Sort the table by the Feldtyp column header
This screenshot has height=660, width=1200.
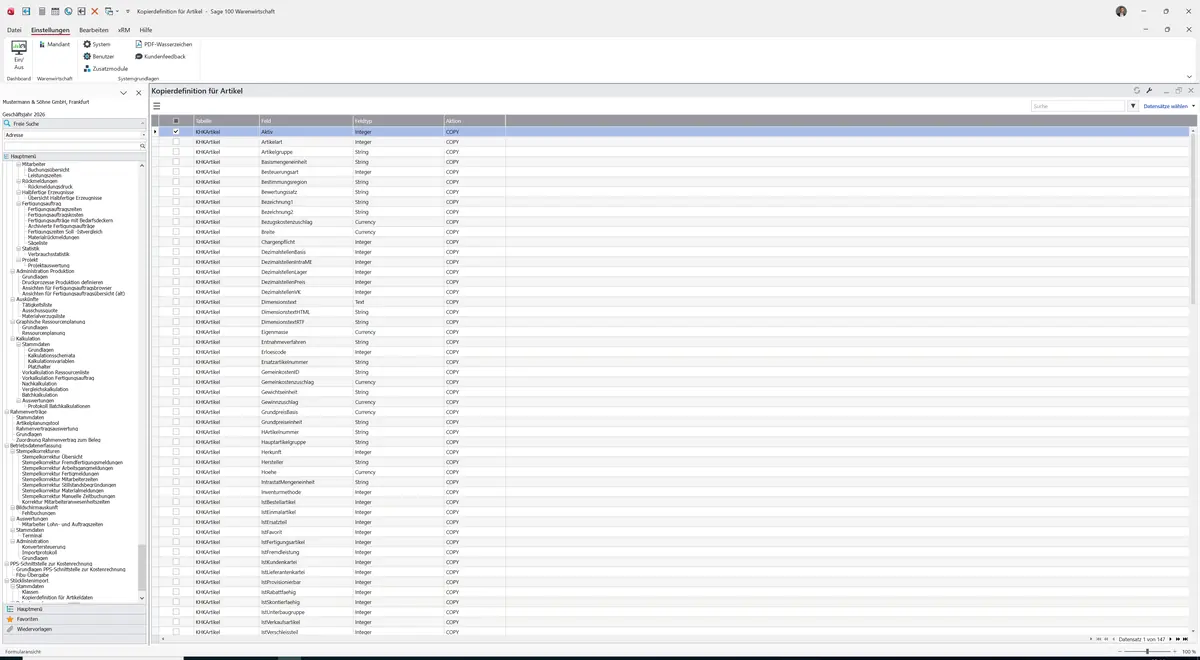coord(397,121)
